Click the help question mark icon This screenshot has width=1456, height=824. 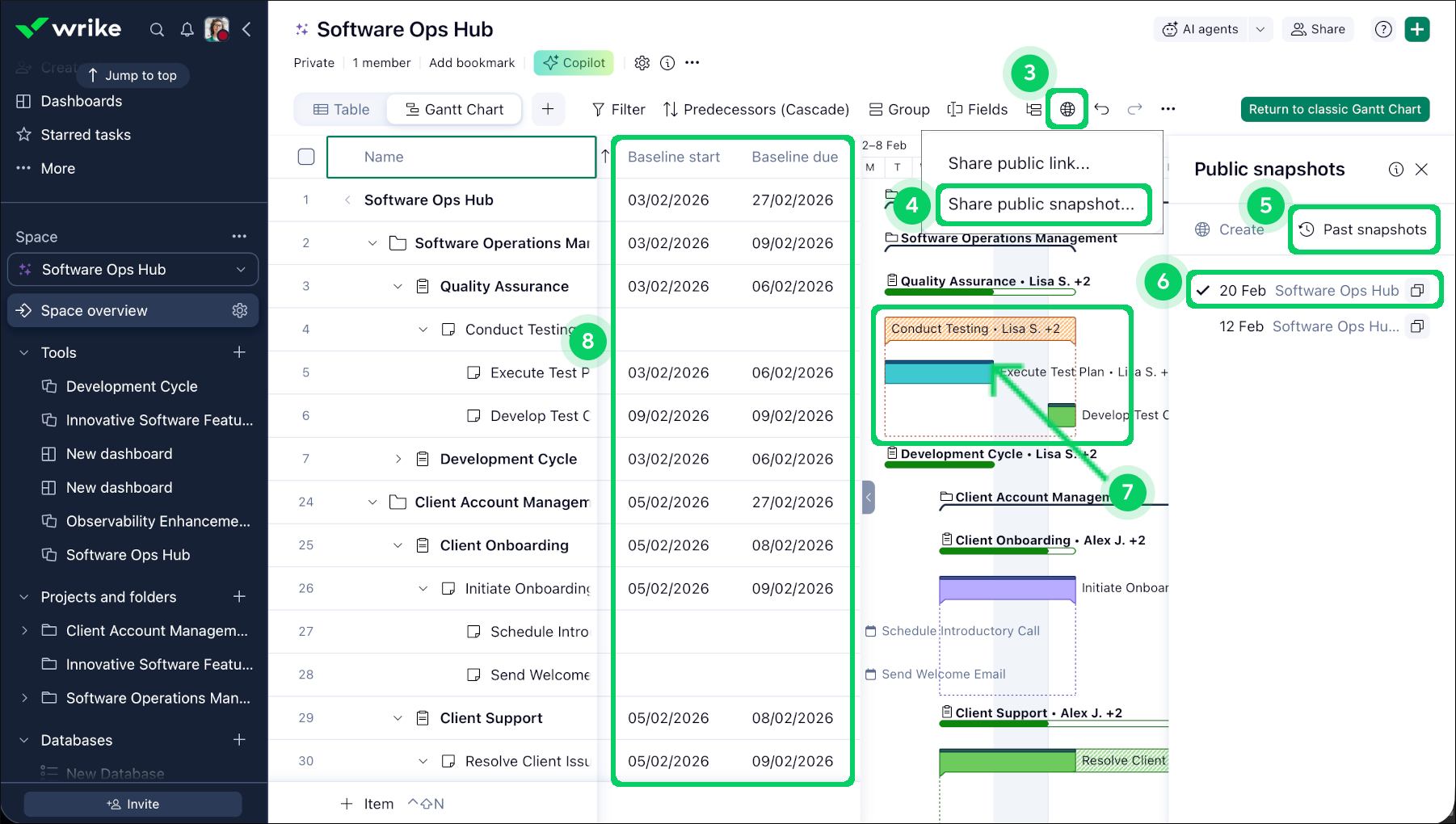pyautogui.click(x=1383, y=30)
